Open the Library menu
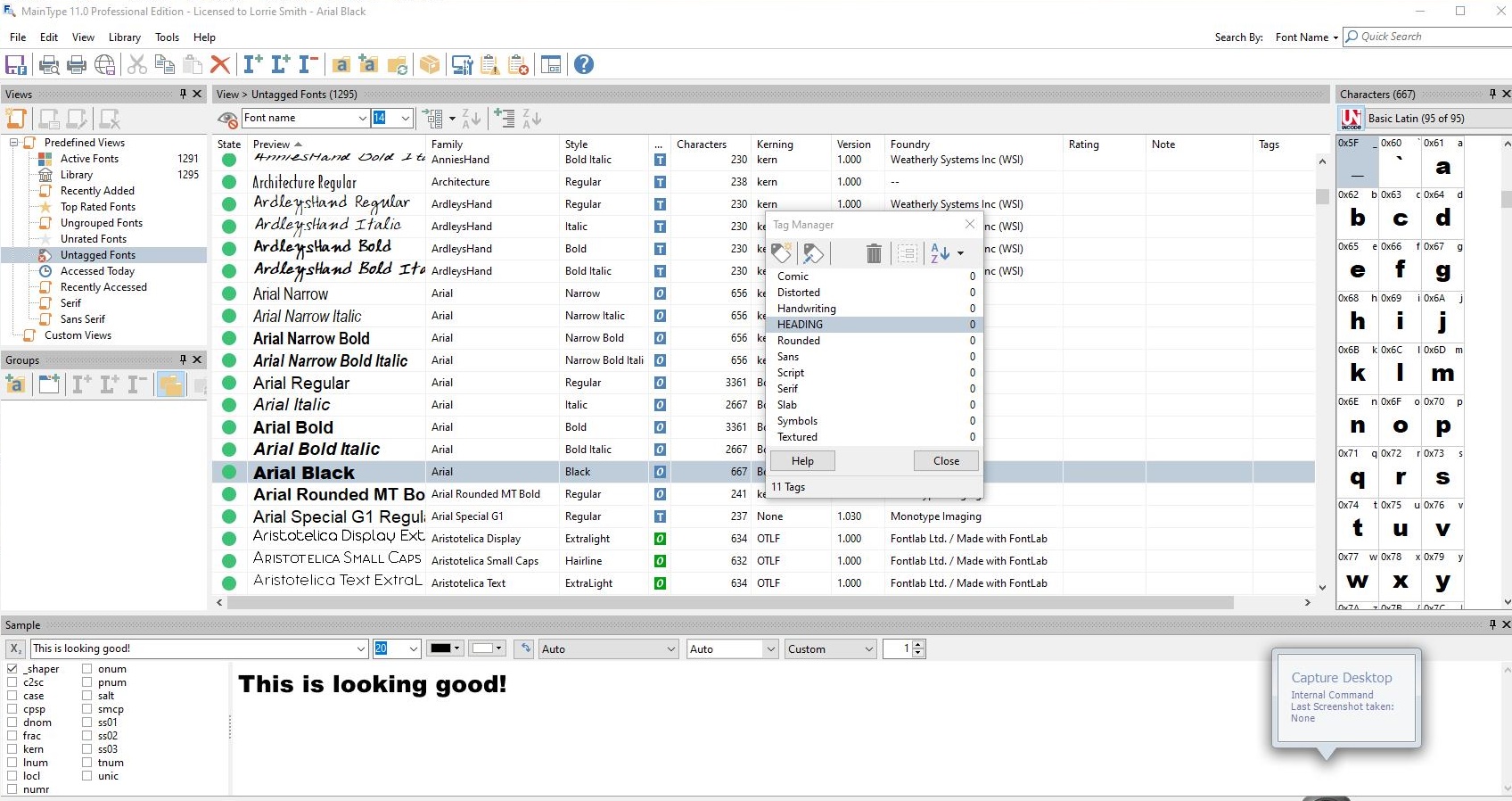The height and width of the screenshot is (801, 1512). (x=125, y=37)
